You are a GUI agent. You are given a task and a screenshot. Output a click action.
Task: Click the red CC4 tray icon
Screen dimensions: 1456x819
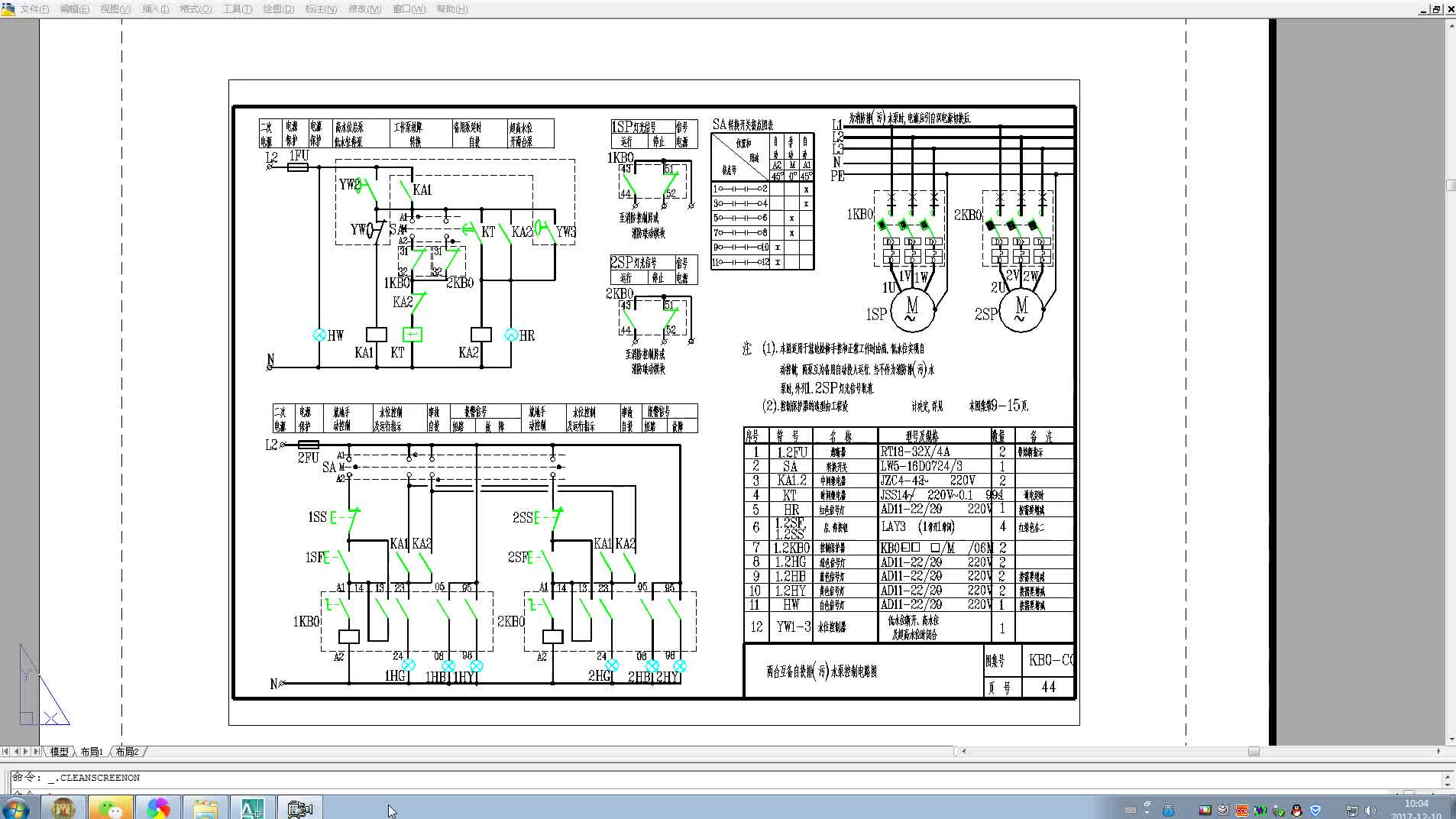1242,811
